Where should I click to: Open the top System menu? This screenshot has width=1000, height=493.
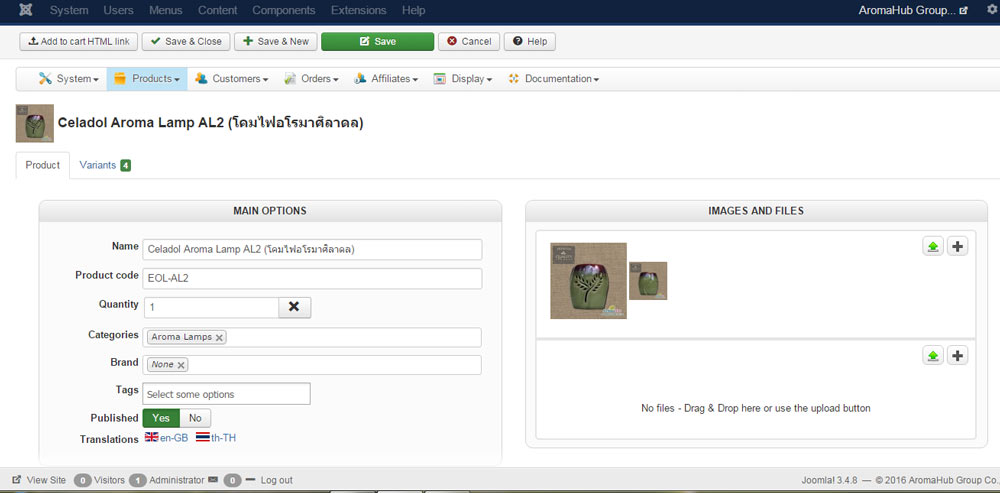point(69,10)
